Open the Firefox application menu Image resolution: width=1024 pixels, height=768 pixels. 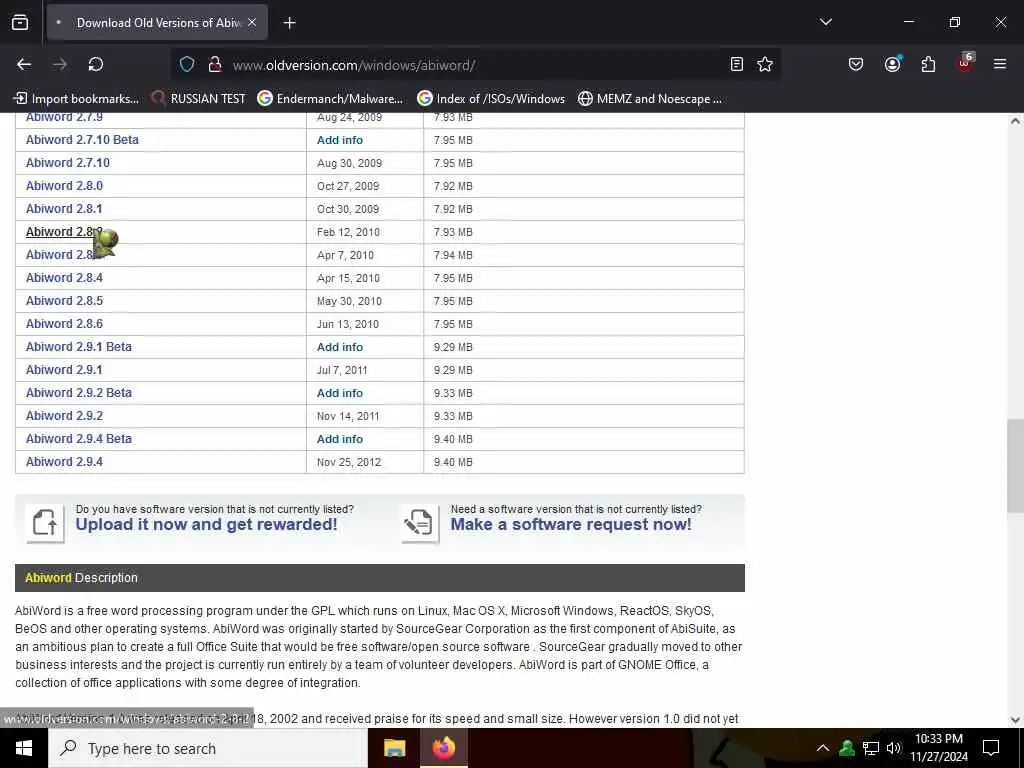click(1000, 64)
